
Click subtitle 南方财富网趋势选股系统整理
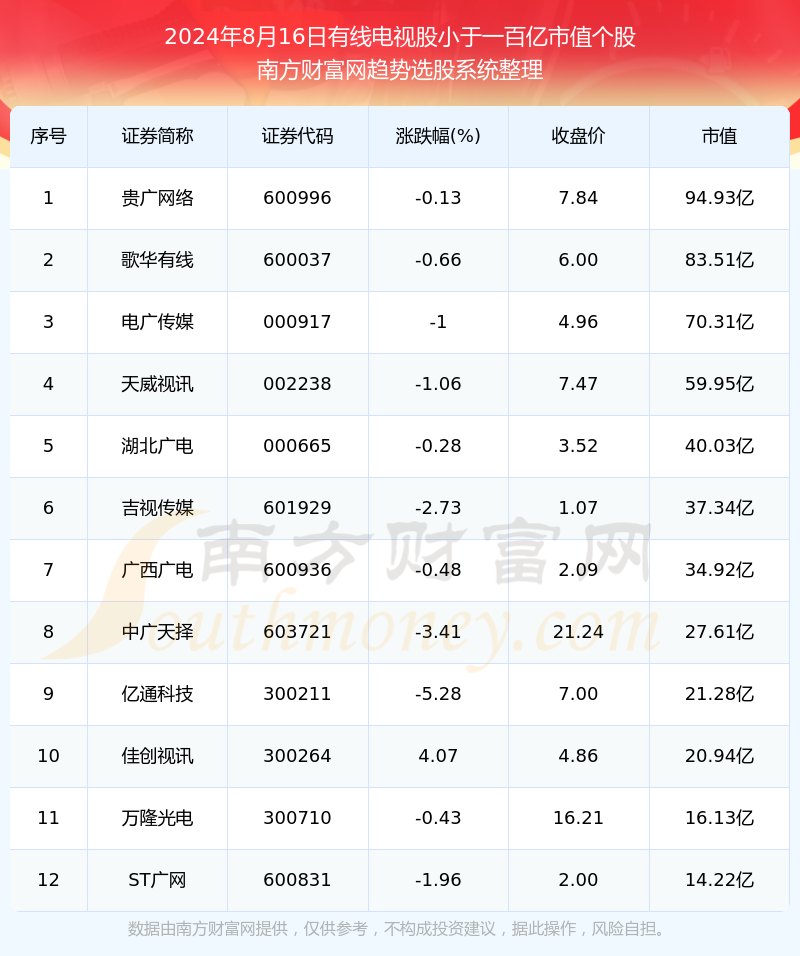[x=400, y=70]
